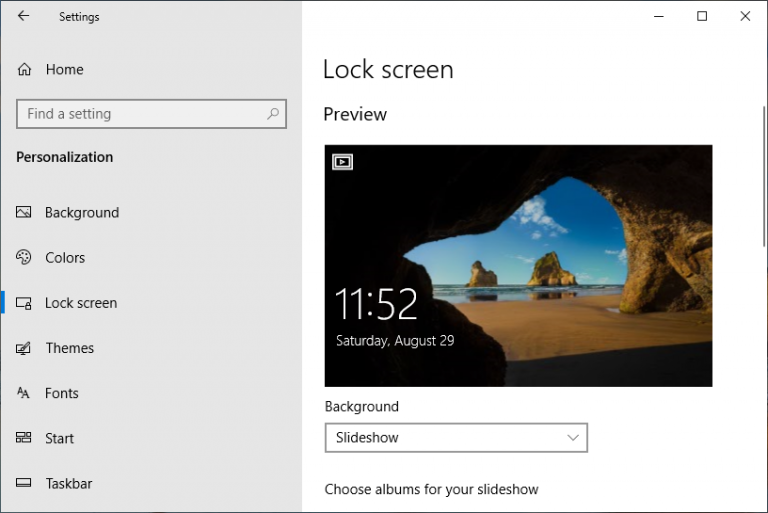
Task: Click the Start tiles icon
Action: pos(24,438)
